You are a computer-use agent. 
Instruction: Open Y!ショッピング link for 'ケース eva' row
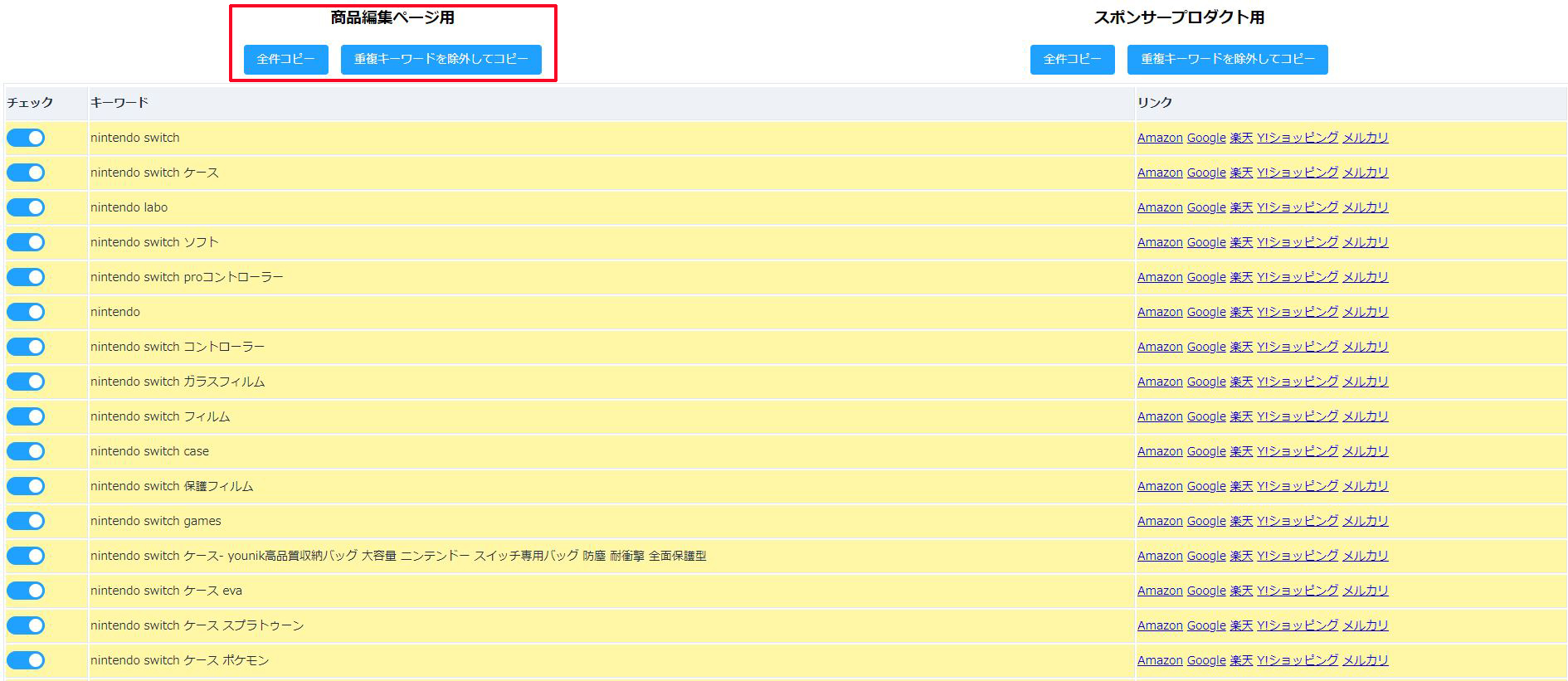[x=1298, y=591]
